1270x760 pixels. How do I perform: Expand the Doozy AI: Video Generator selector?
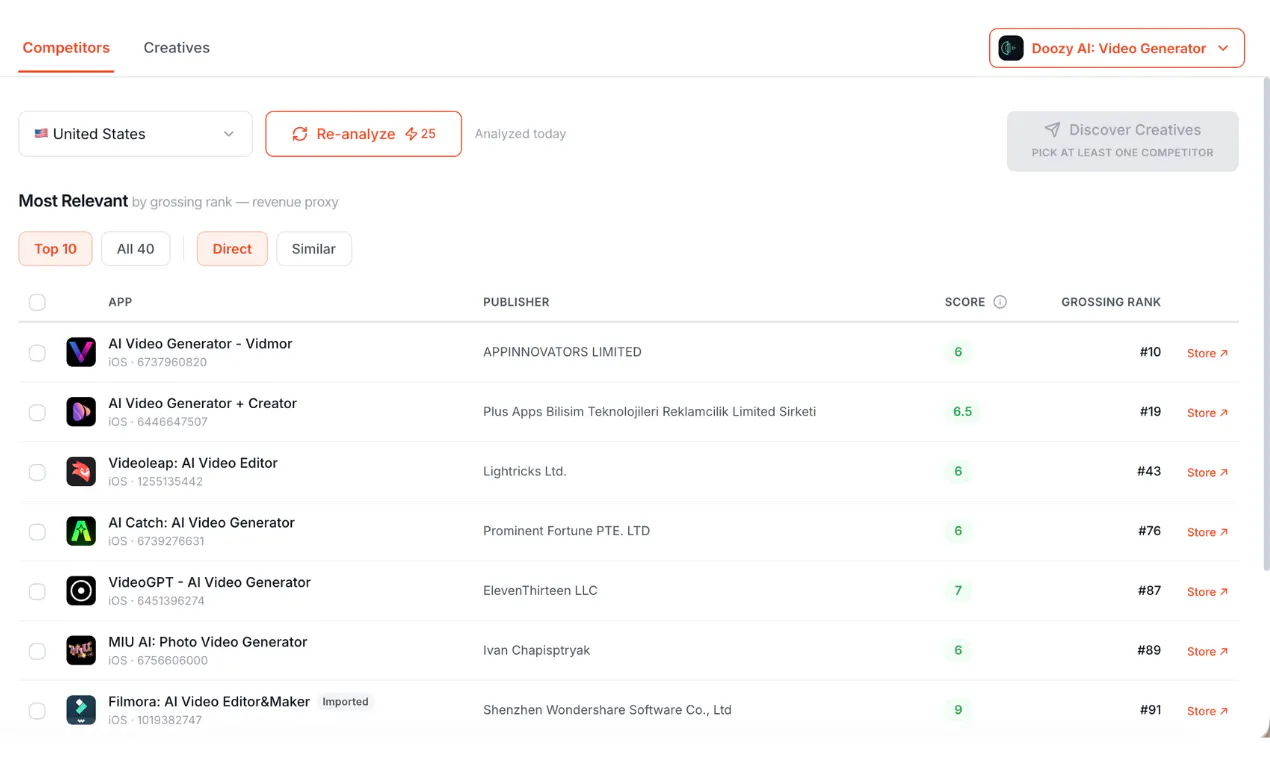1117,48
